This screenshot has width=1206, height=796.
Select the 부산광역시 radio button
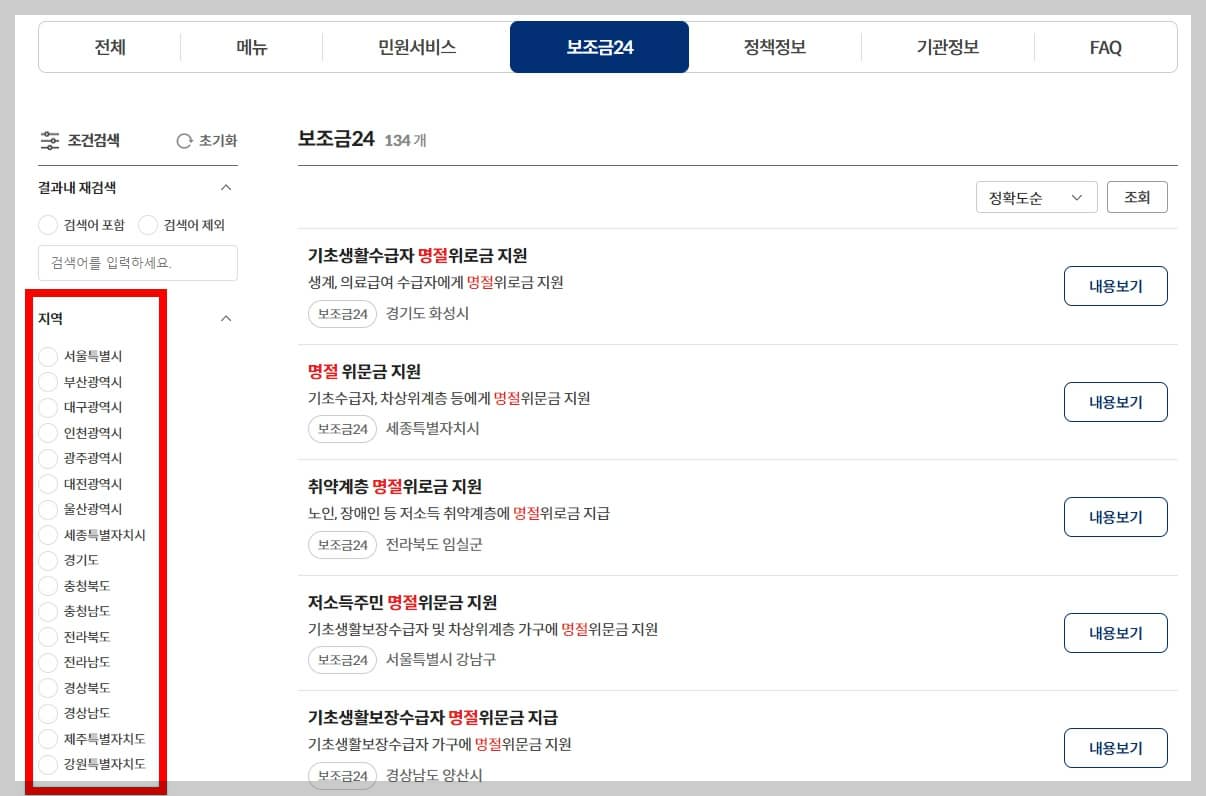point(47,381)
